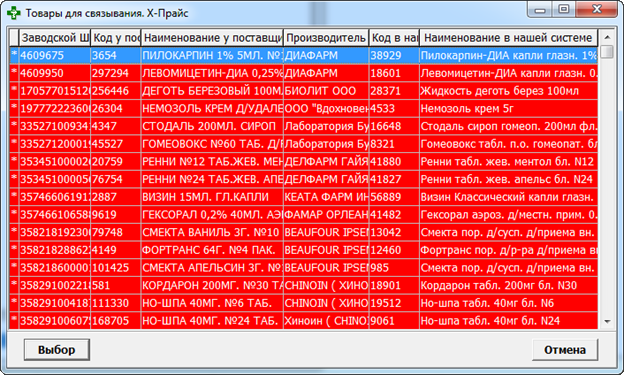Click our system code 56889
Viewport: 624px width, 375px height.
click(394, 197)
